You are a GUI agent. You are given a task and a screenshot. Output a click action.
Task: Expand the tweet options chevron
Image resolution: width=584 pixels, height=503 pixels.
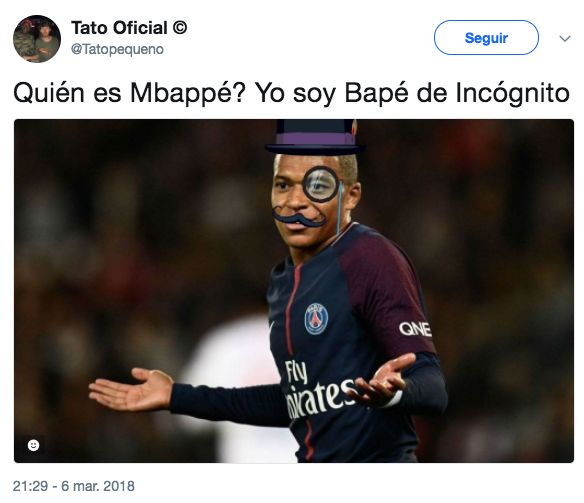(565, 38)
